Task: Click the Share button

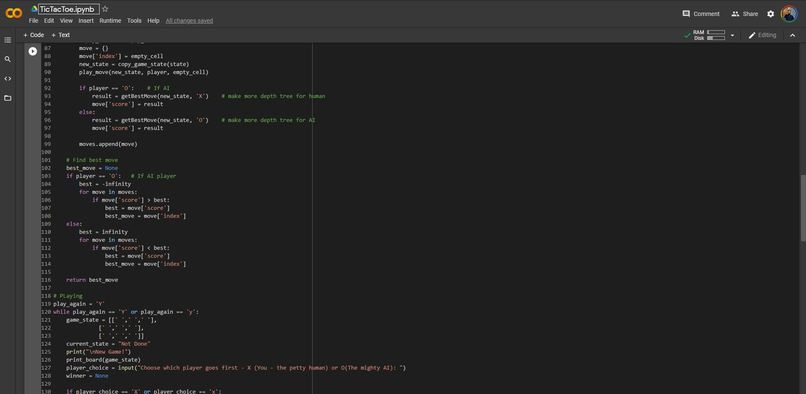Action: (744, 14)
